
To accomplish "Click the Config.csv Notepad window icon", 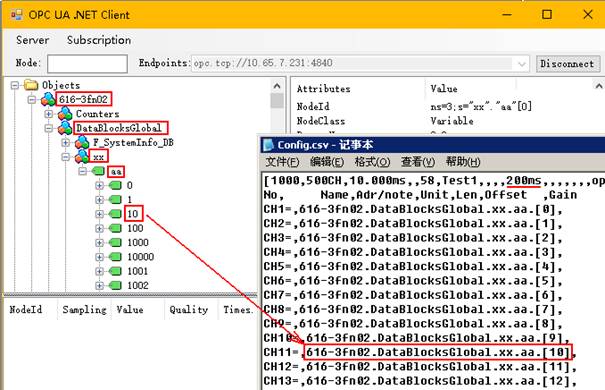I will click(268, 145).
